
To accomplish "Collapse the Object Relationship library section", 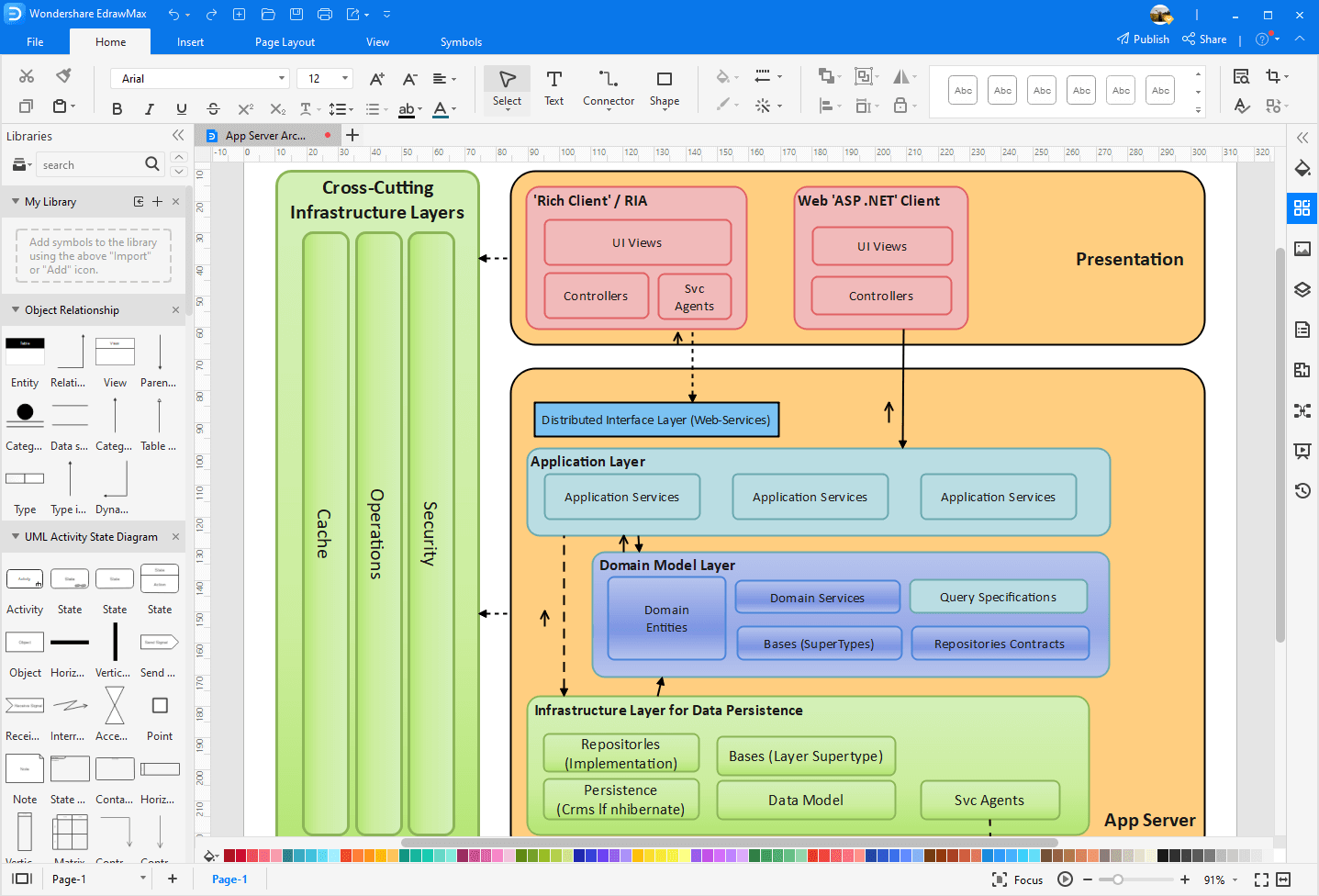I will pyautogui.click(x=17, y=310).
